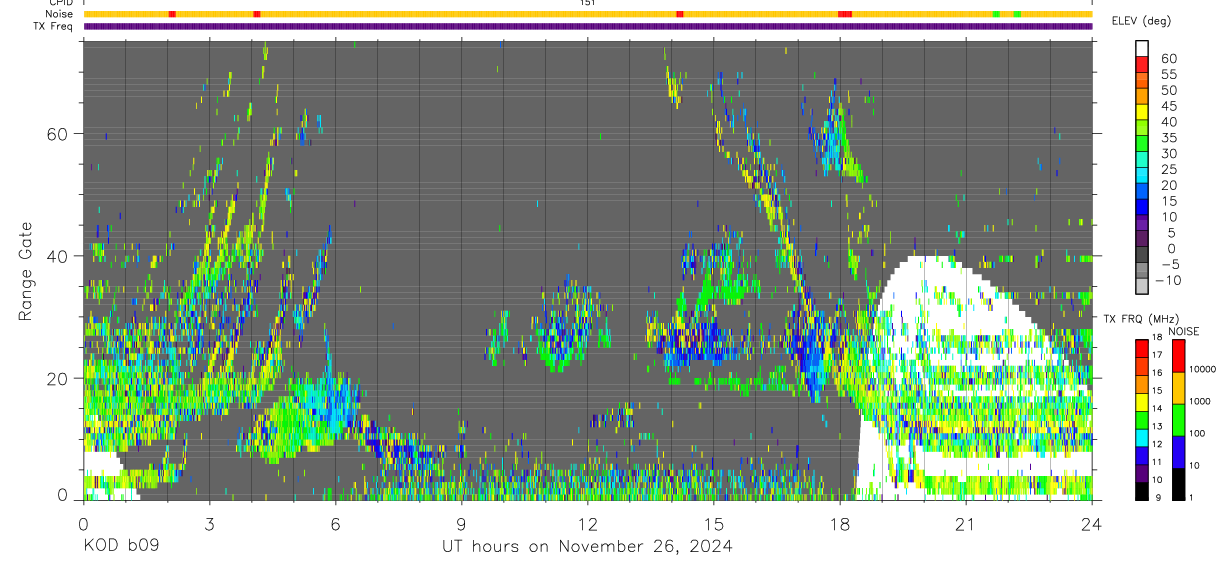Click the x-axis tick label '9'

(461, 524)
